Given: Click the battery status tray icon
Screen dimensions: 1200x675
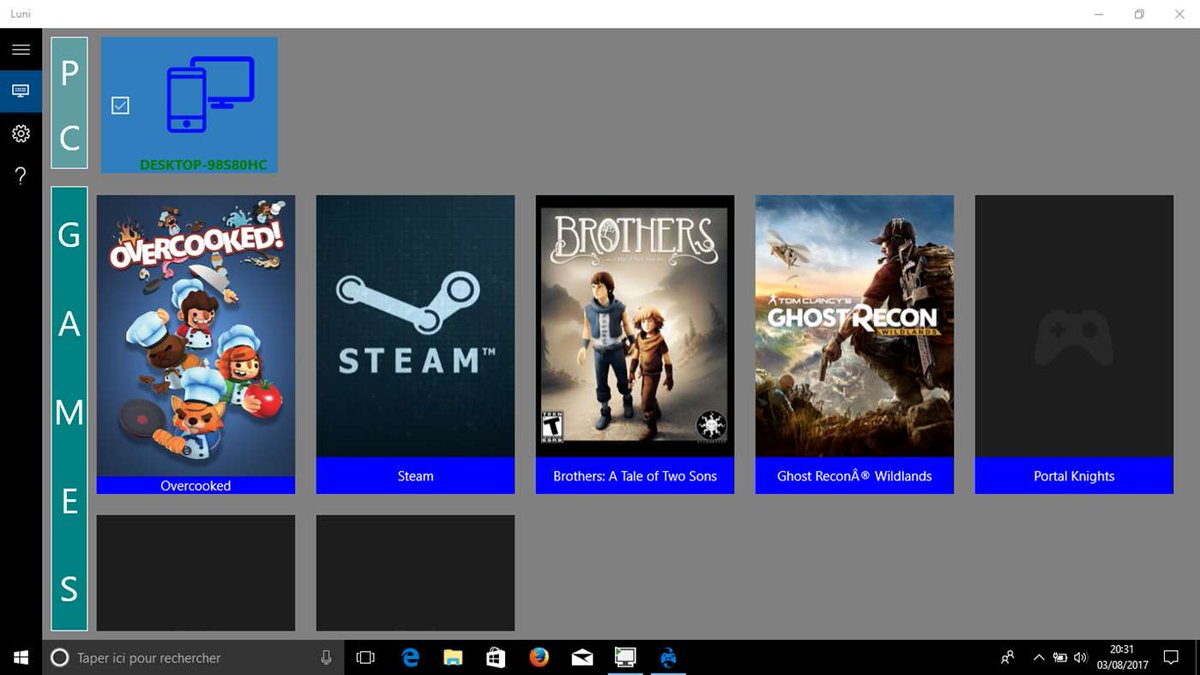Looking at the screenshot, I should pyautogui.click(x=1059, y=657).
